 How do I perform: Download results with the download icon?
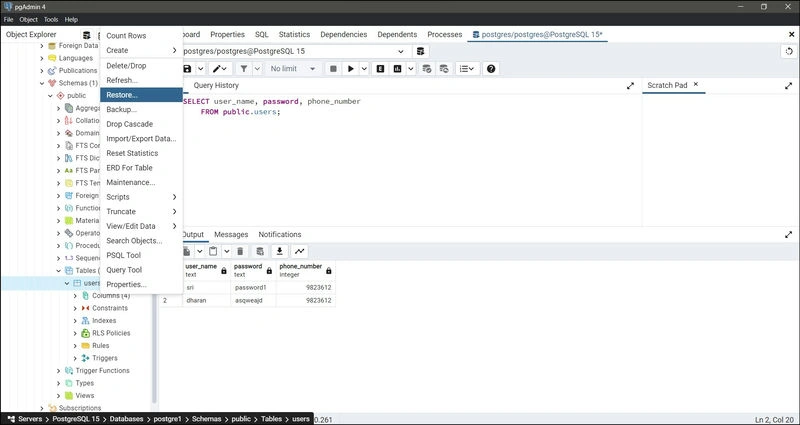tap(280, 251)
